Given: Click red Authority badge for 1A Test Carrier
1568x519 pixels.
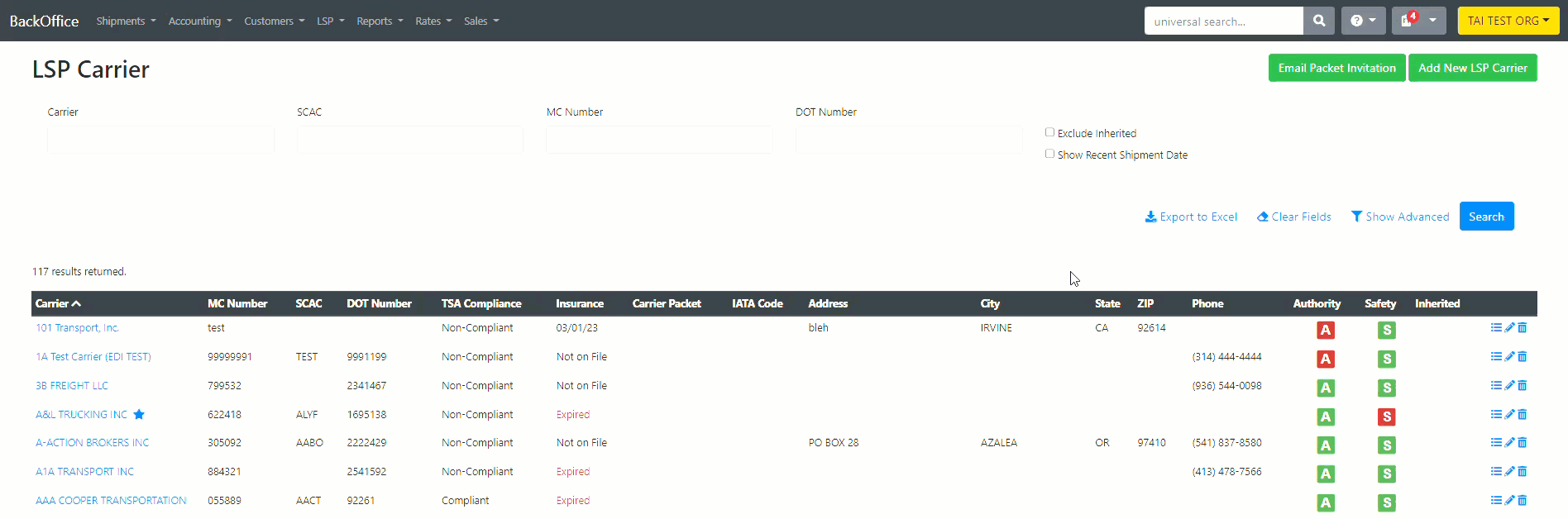Looking at the screenshot, I should coord(1326,359).
